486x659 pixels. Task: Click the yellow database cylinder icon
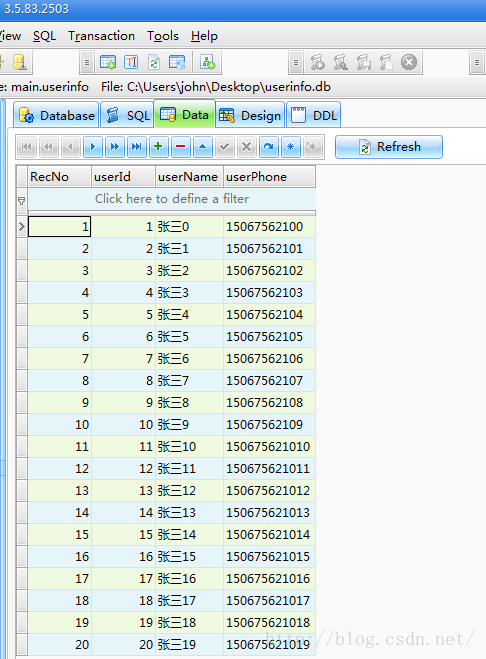tap(20, 62)
